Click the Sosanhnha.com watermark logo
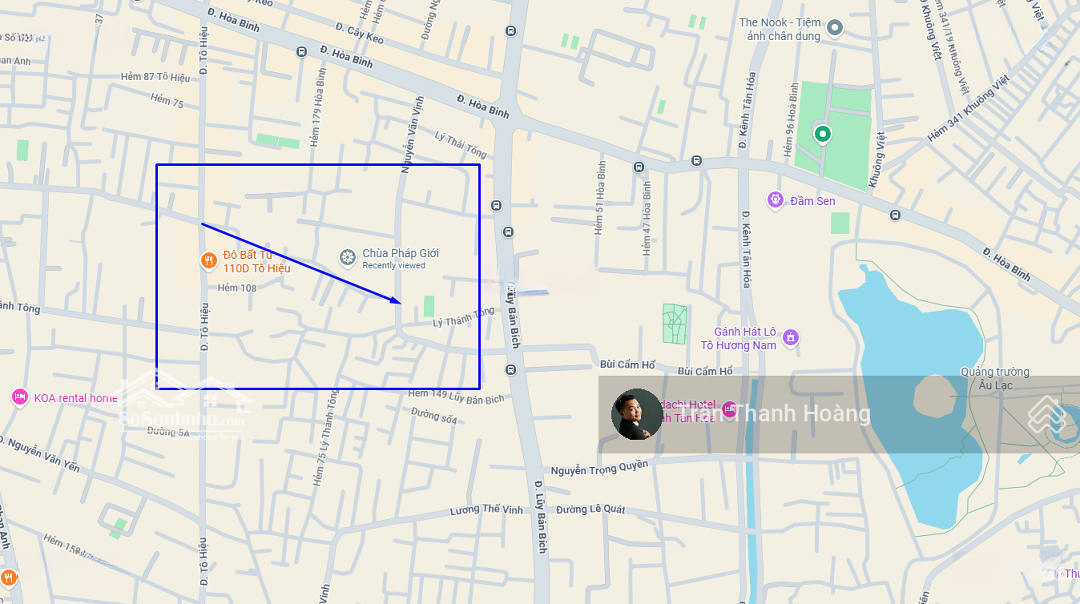The image size is (1080, 604). (x=183, y=406)
